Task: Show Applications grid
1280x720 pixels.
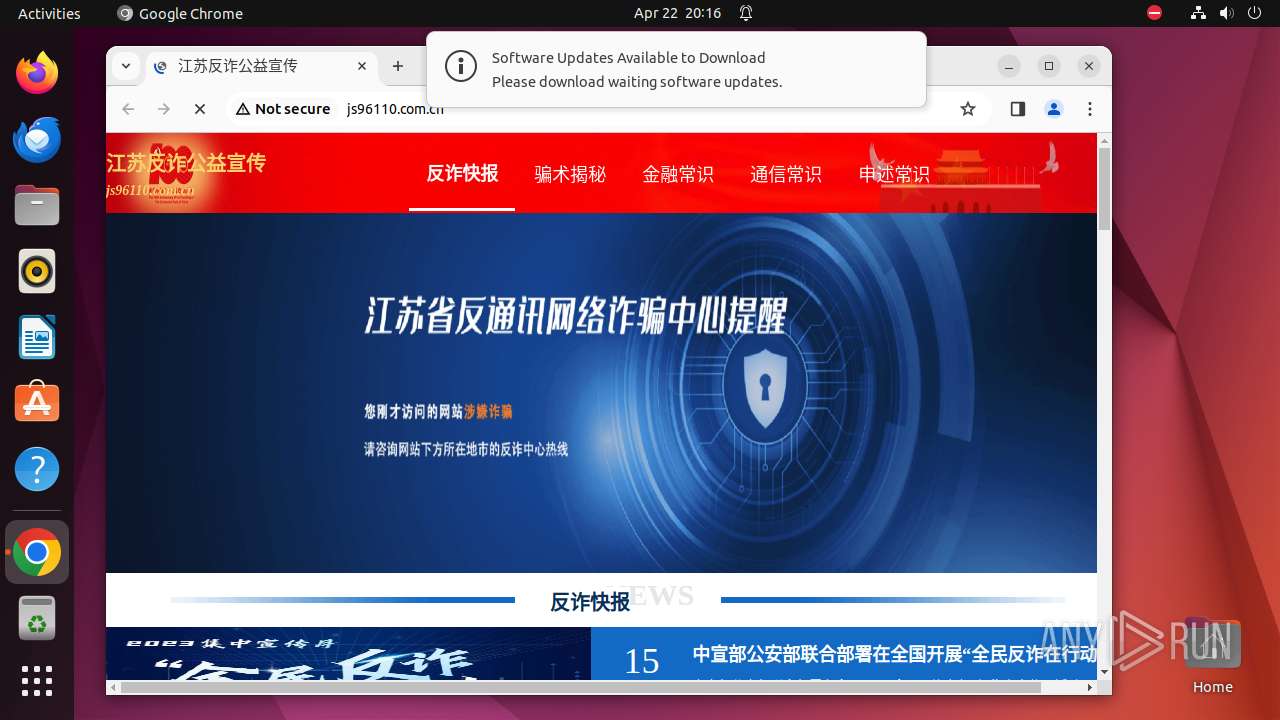Action: 37,680
